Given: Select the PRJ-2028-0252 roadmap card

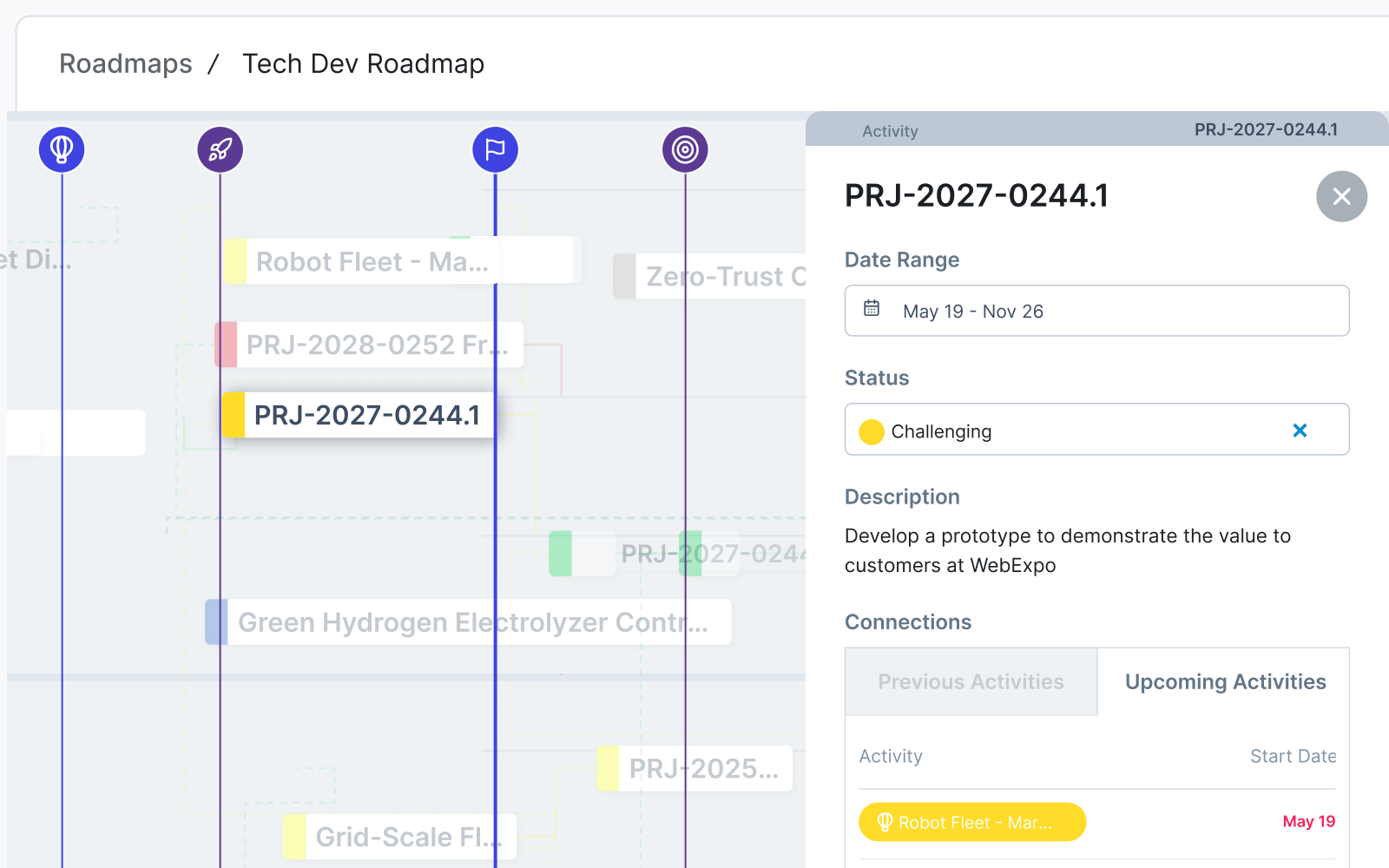Looking at the screenshot, I should 369,345.
